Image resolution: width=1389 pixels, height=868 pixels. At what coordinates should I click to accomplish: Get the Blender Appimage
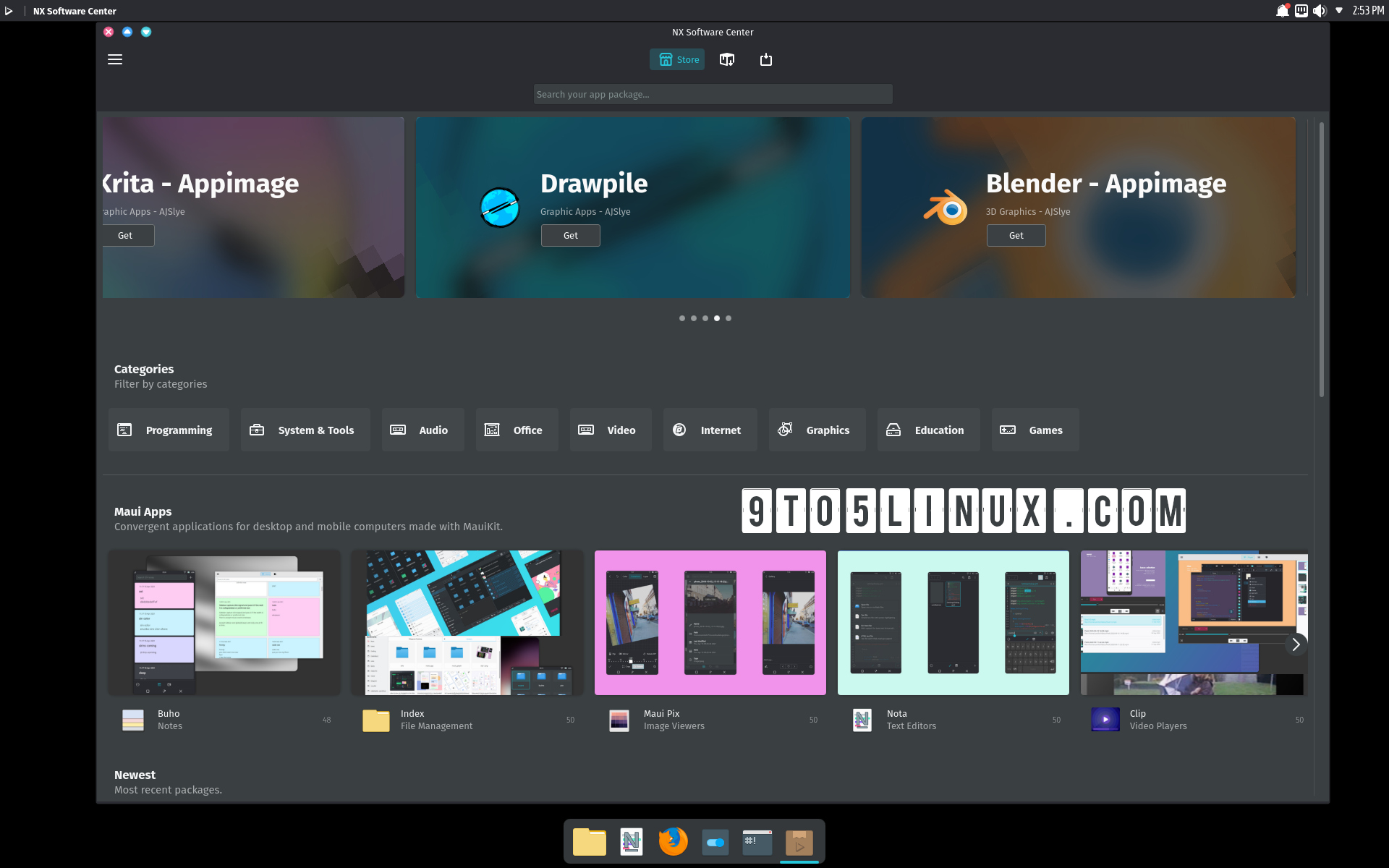[x=1016, y=235]
